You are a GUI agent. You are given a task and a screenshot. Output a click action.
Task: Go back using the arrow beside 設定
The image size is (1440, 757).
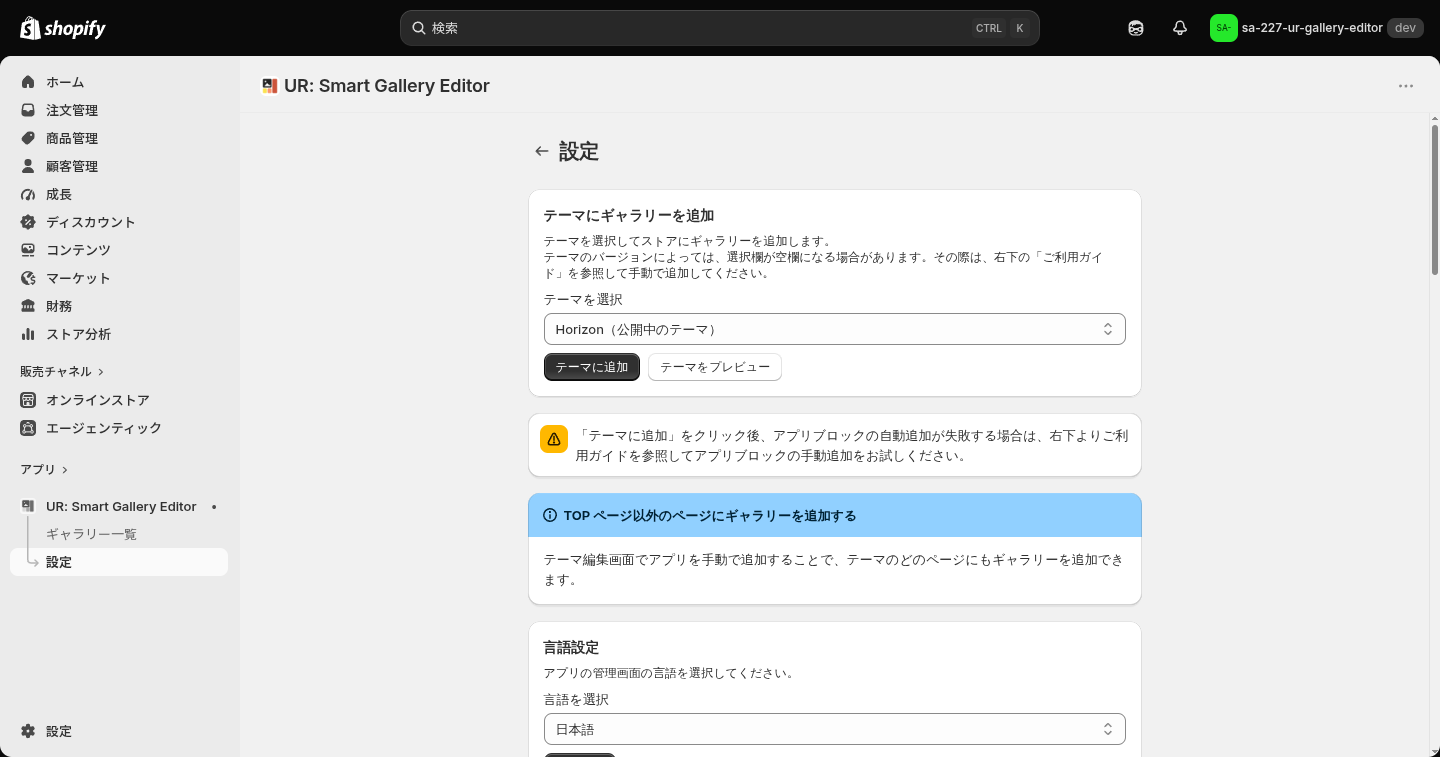coord(541,151)
